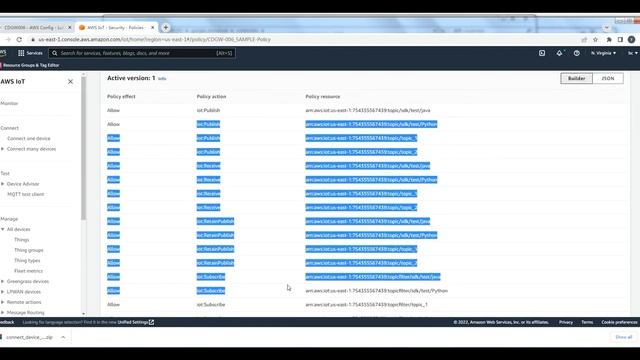
Task: Open Cookie preferences
Action: [619, 322]
